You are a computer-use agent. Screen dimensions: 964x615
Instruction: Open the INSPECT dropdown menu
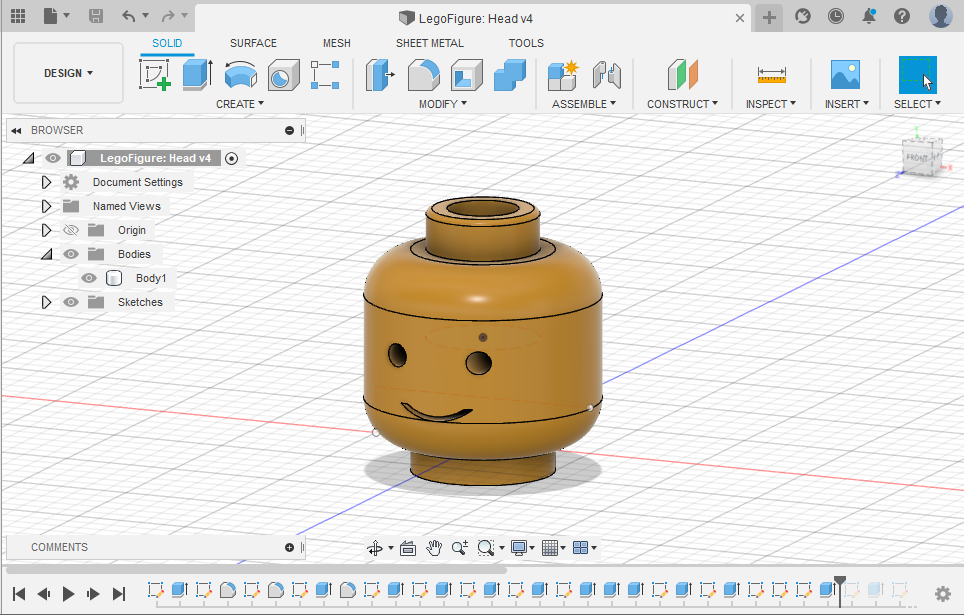click(771, 104)
